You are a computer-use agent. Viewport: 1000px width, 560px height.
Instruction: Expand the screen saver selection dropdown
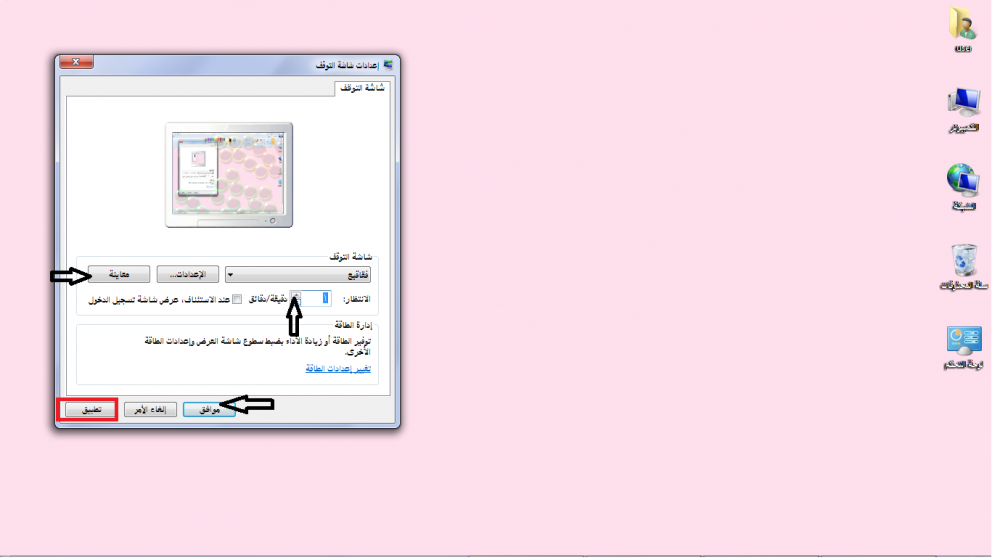click(300, 274)
